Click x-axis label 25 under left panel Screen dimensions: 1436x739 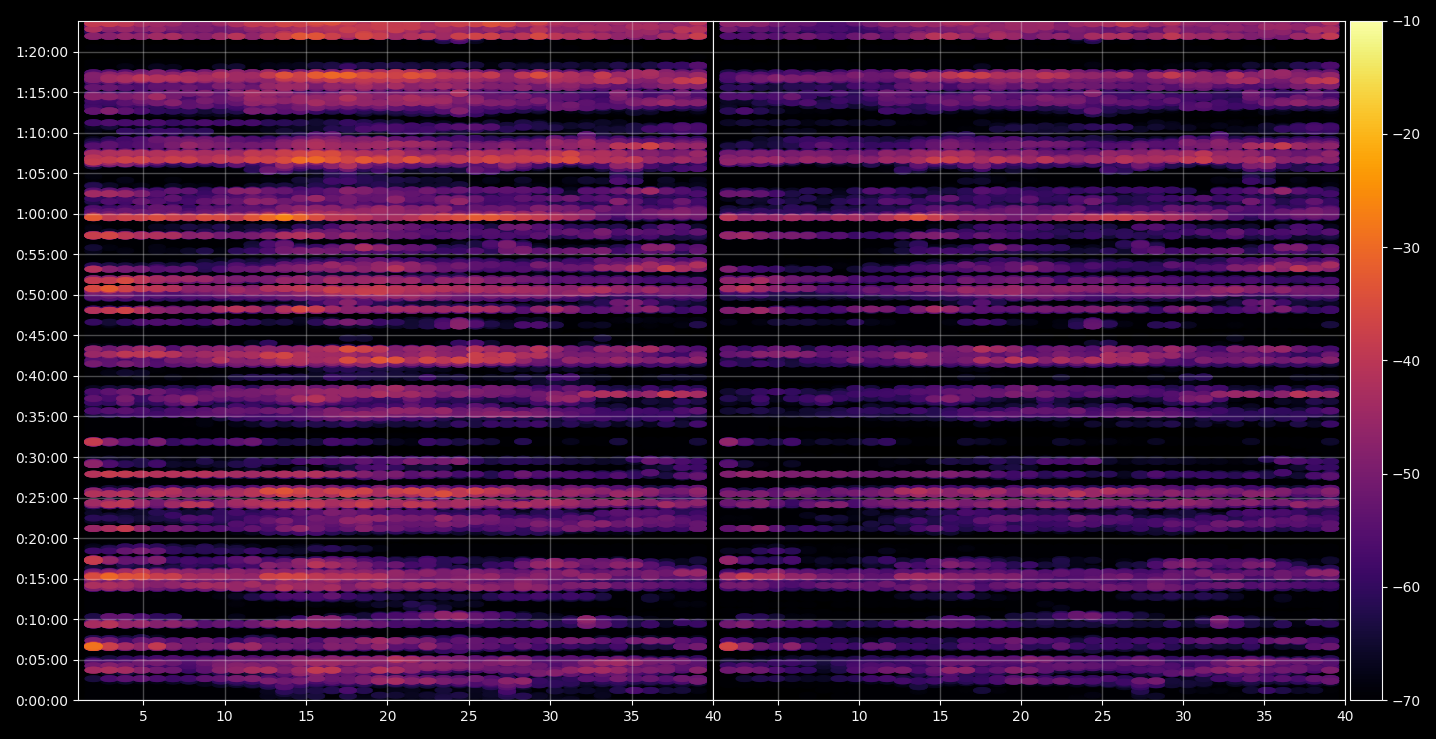click(469, 717)
